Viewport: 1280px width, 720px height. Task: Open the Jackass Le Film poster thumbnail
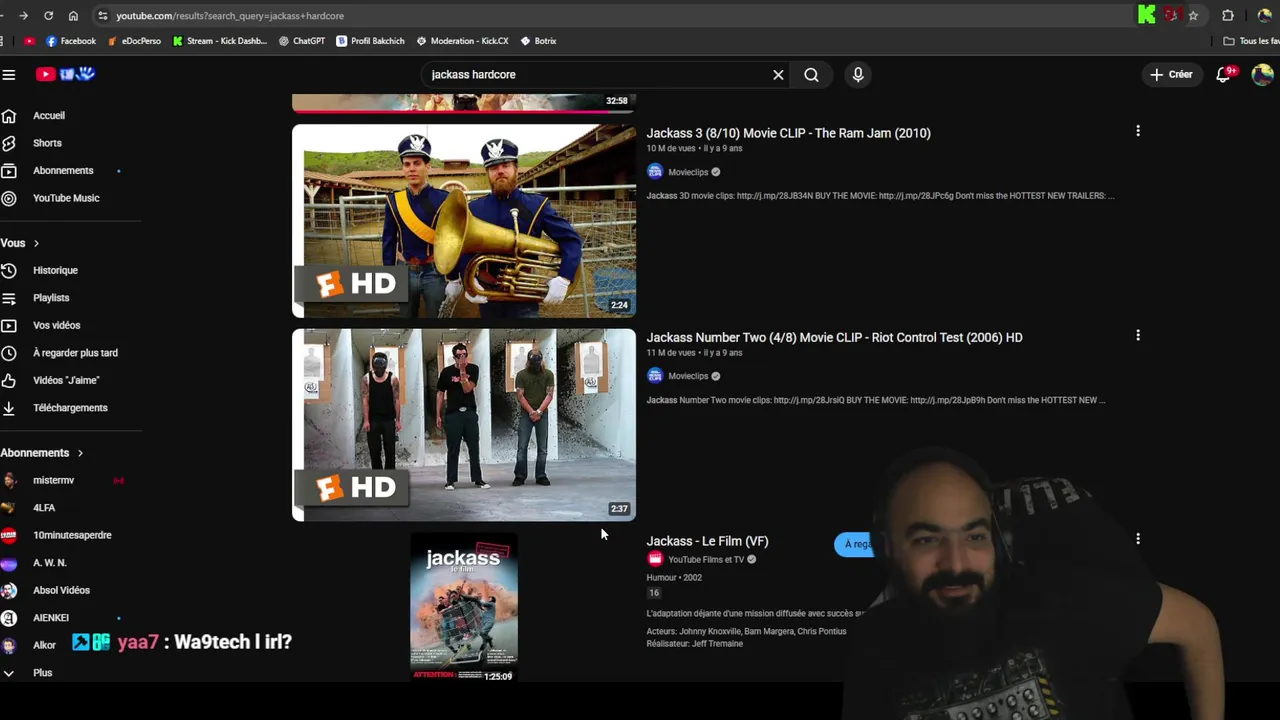(464, 607)
